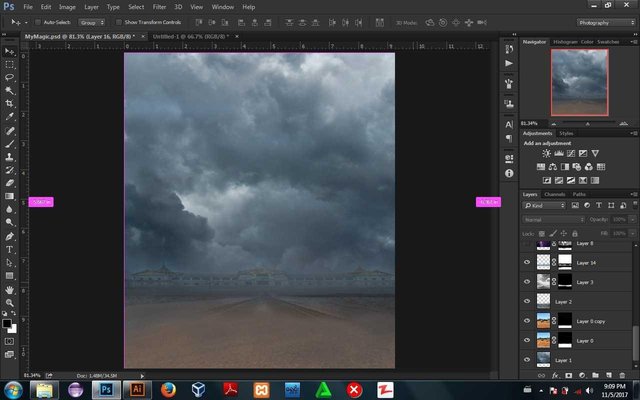Open the Info panel icon

[509, 173]
